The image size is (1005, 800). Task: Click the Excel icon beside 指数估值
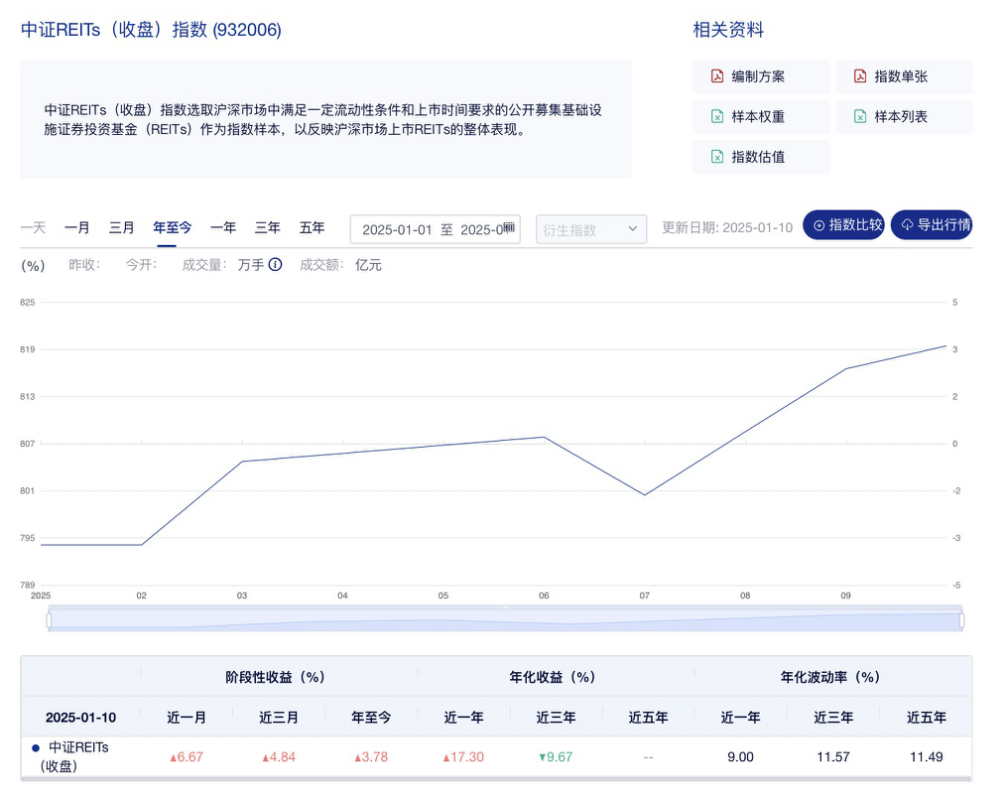point(717,157)
